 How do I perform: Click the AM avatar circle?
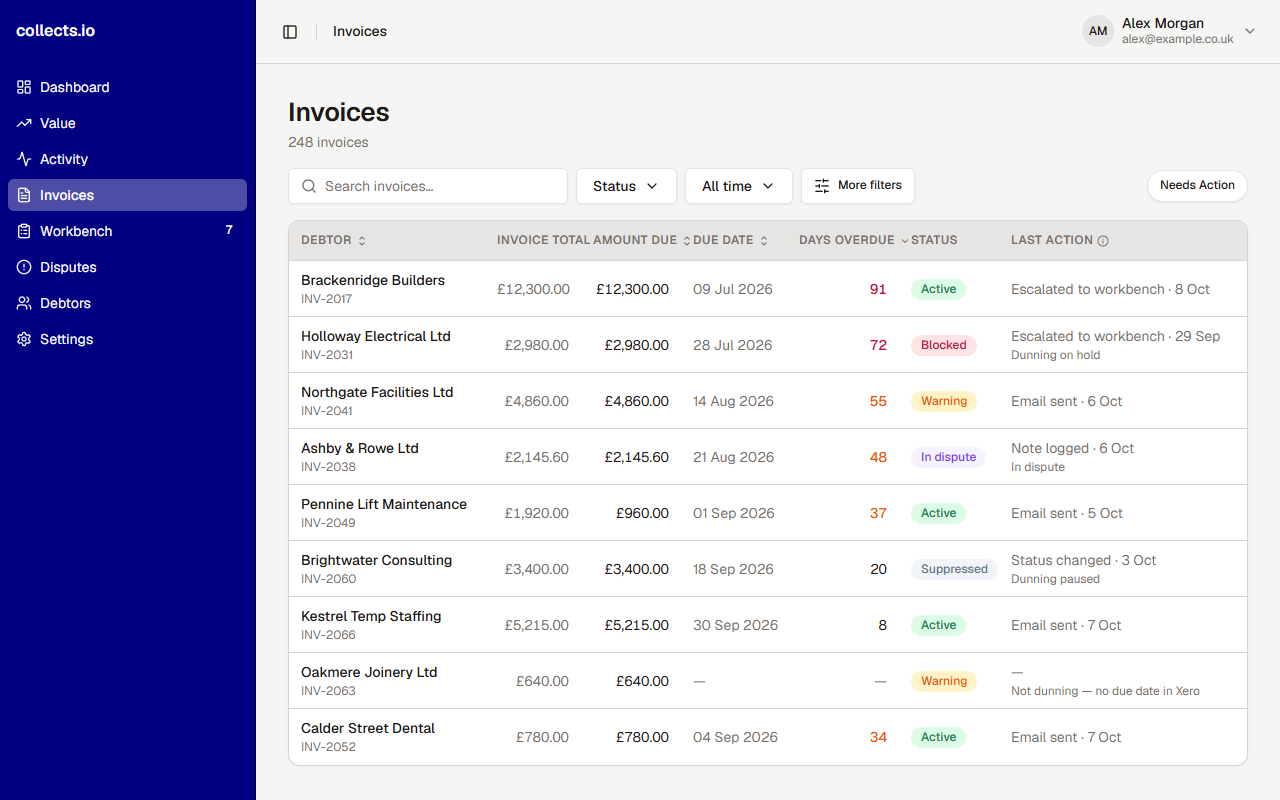tap(1098, 31)
